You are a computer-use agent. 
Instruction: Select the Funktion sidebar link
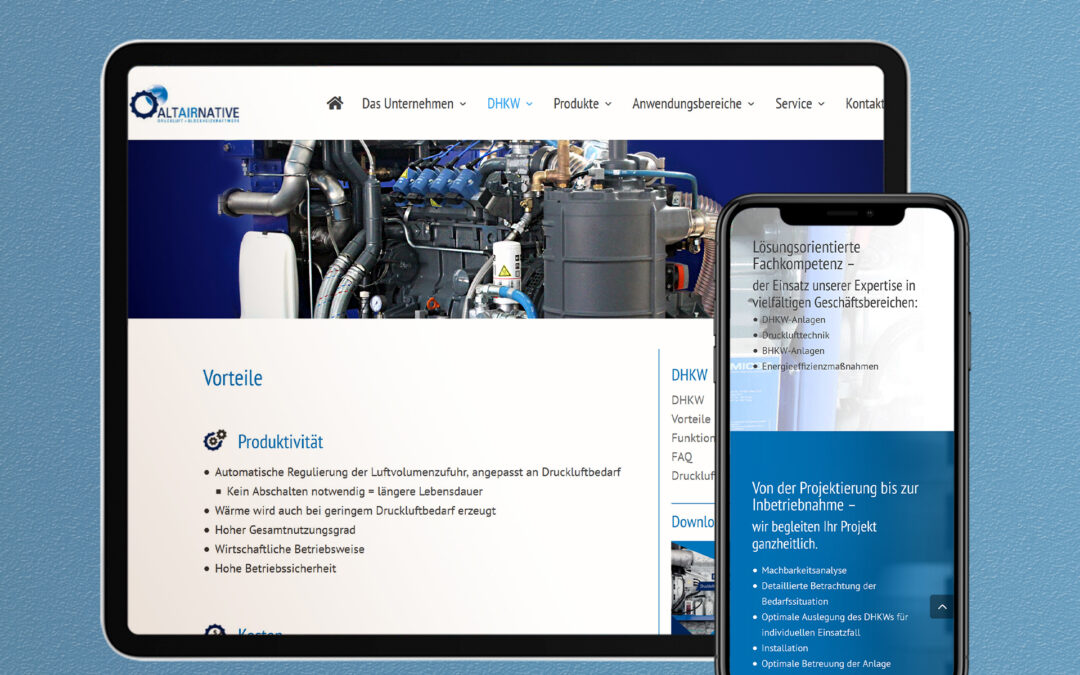(692, 437)
